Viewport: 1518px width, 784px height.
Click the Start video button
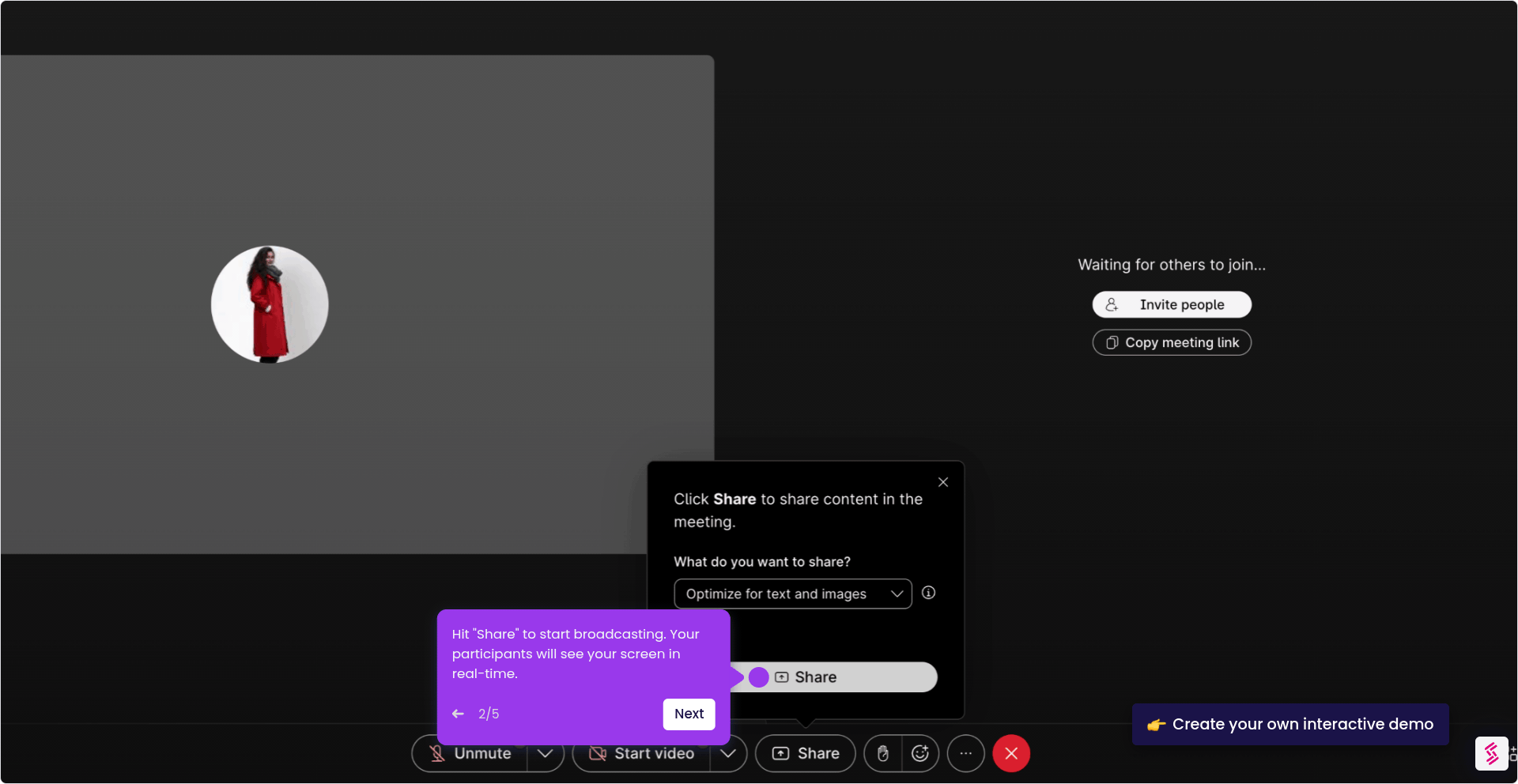pyautogui.click(x=642, y=753)
